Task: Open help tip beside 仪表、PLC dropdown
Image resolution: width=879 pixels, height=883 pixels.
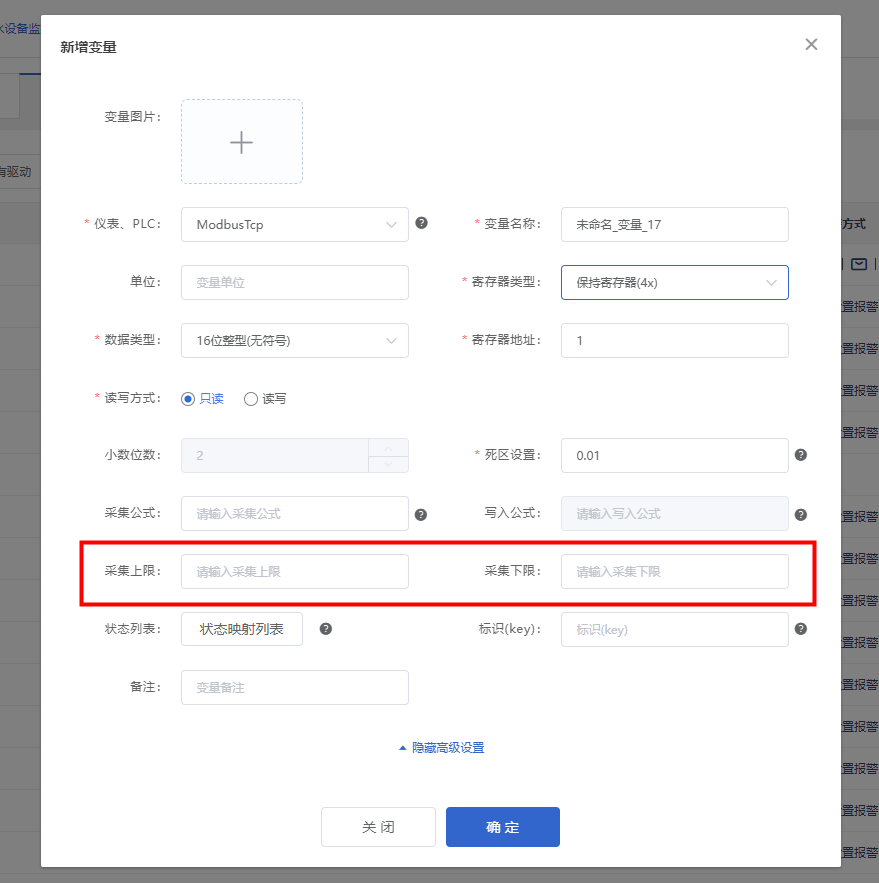Action: [x=421, y=224]
